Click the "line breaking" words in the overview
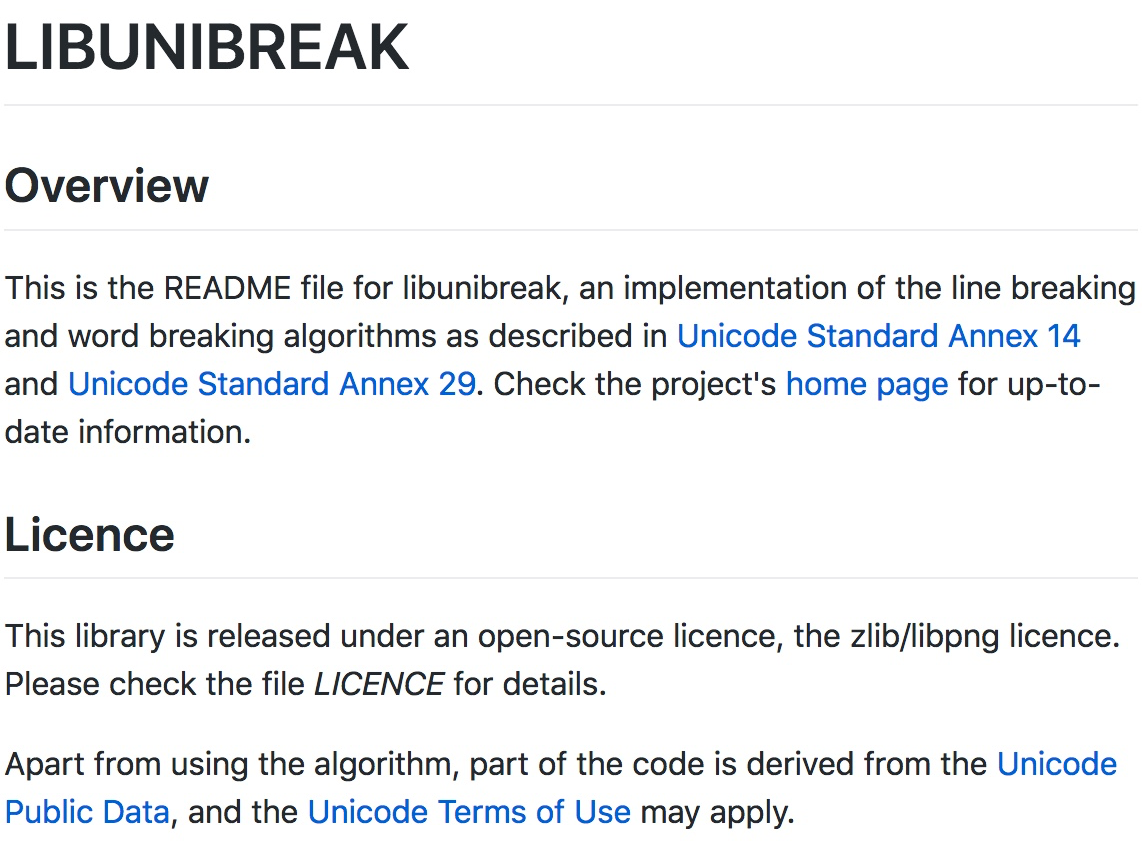Image resolution: width=1142 pixels, height=849 pixels. point(1051,289)
